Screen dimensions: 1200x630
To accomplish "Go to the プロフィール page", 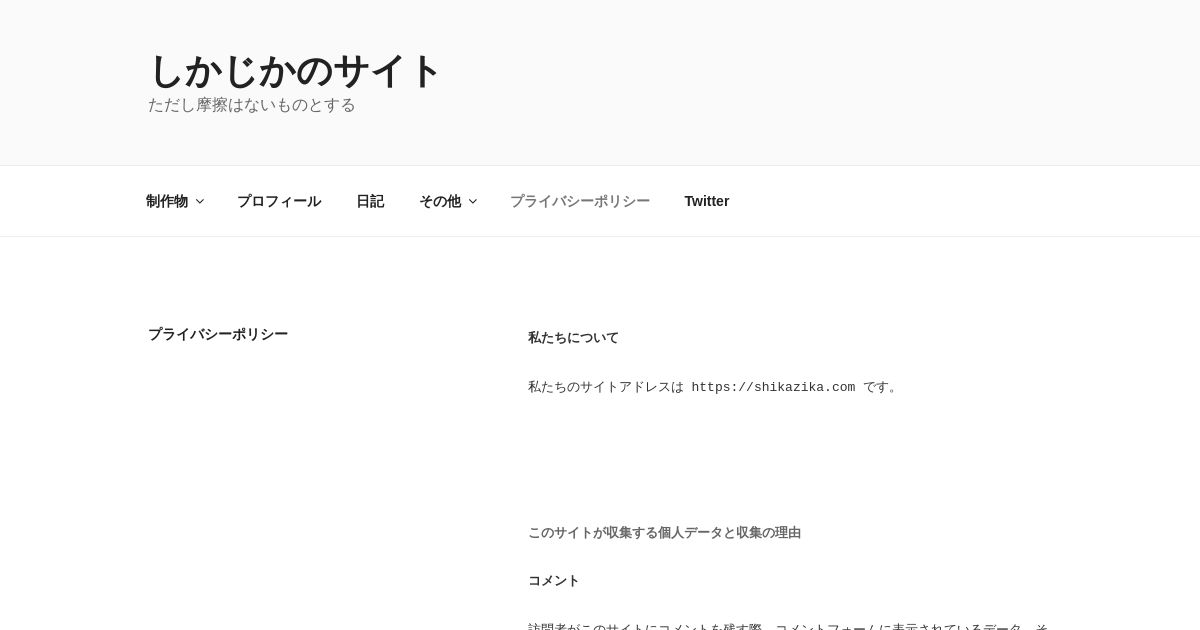I will [279, 201].
